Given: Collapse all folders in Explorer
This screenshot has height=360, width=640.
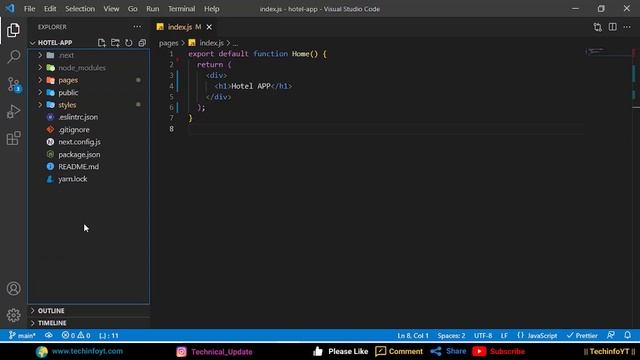Looking at the screenshot, I should pos(142,43).
